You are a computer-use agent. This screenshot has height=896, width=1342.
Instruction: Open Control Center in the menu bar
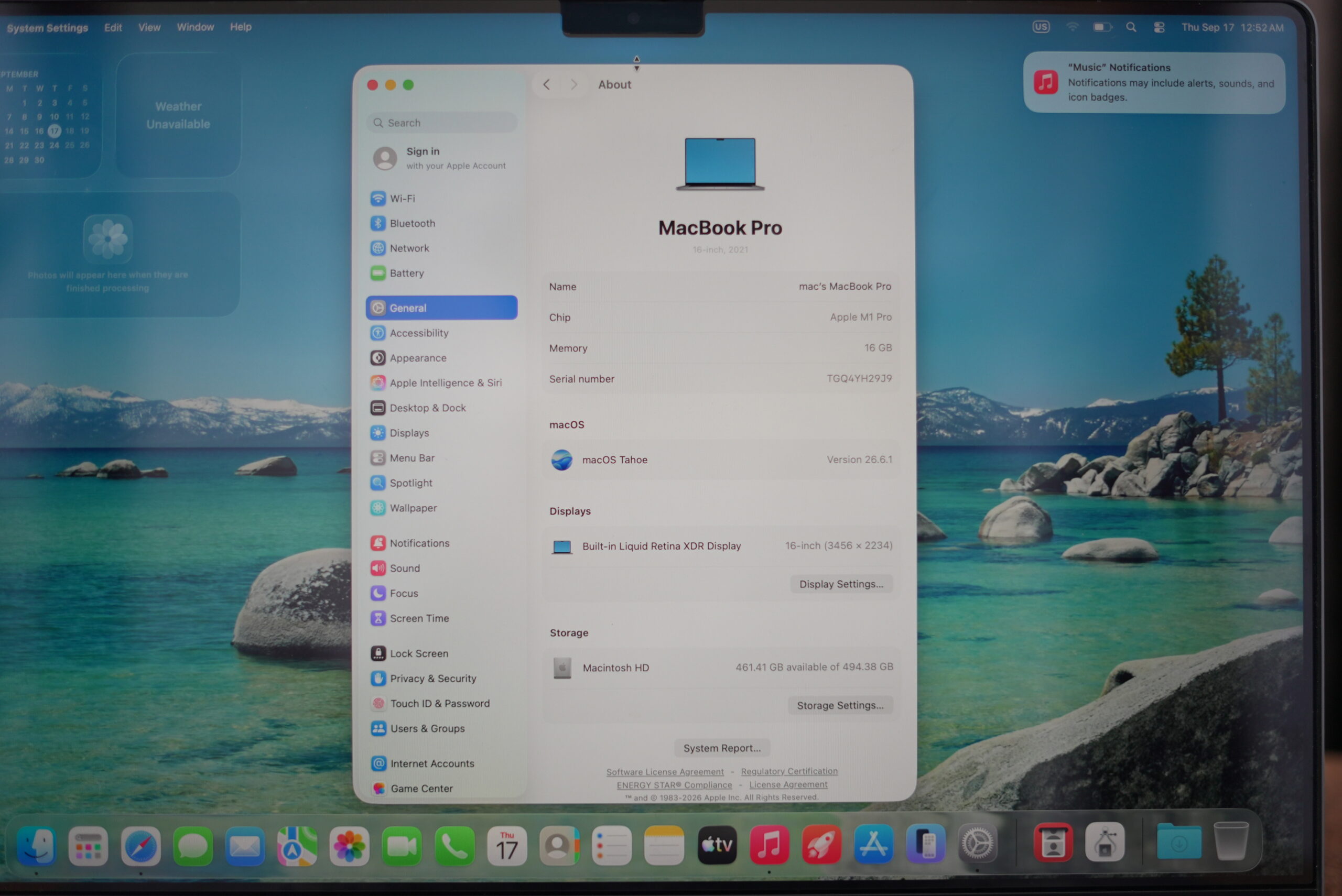click(1159, 27)
